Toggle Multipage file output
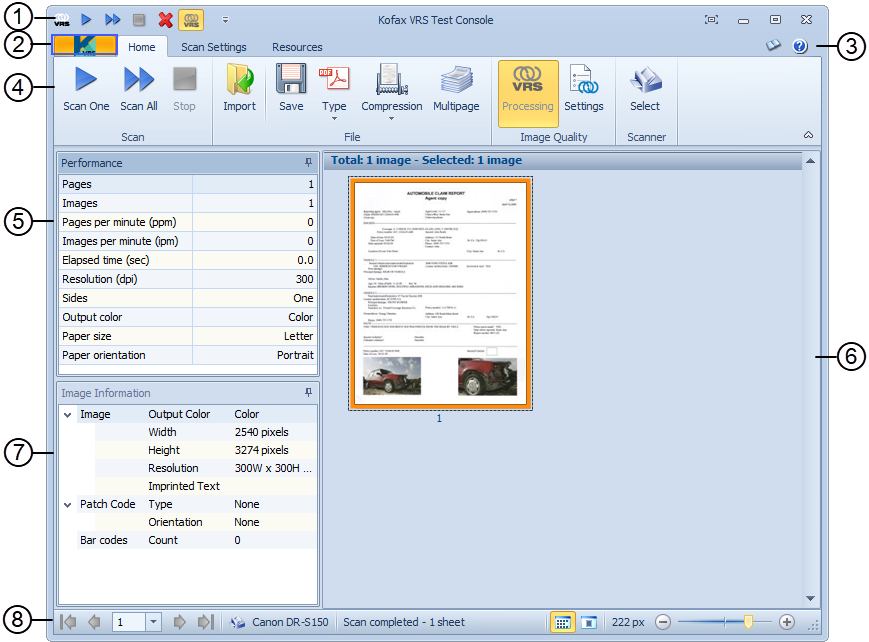 (x=456, y=88)
